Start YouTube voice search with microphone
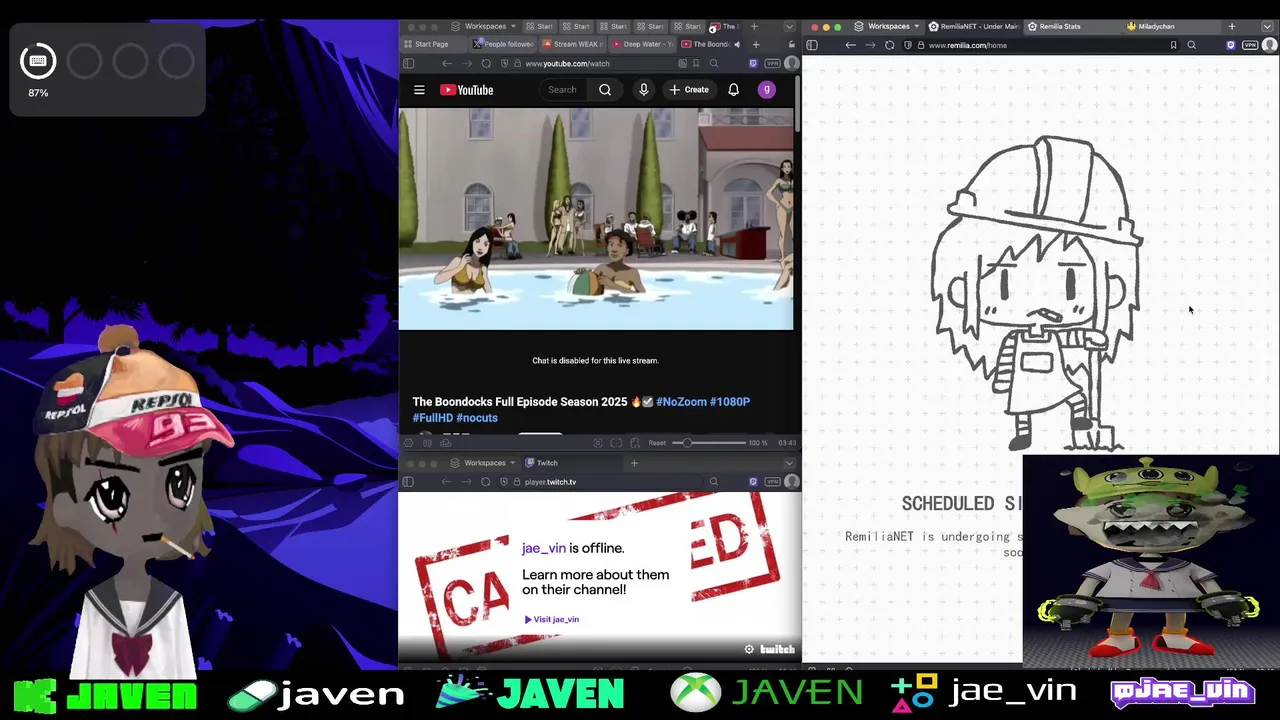The image size is (1280, 720). point(644,90)
